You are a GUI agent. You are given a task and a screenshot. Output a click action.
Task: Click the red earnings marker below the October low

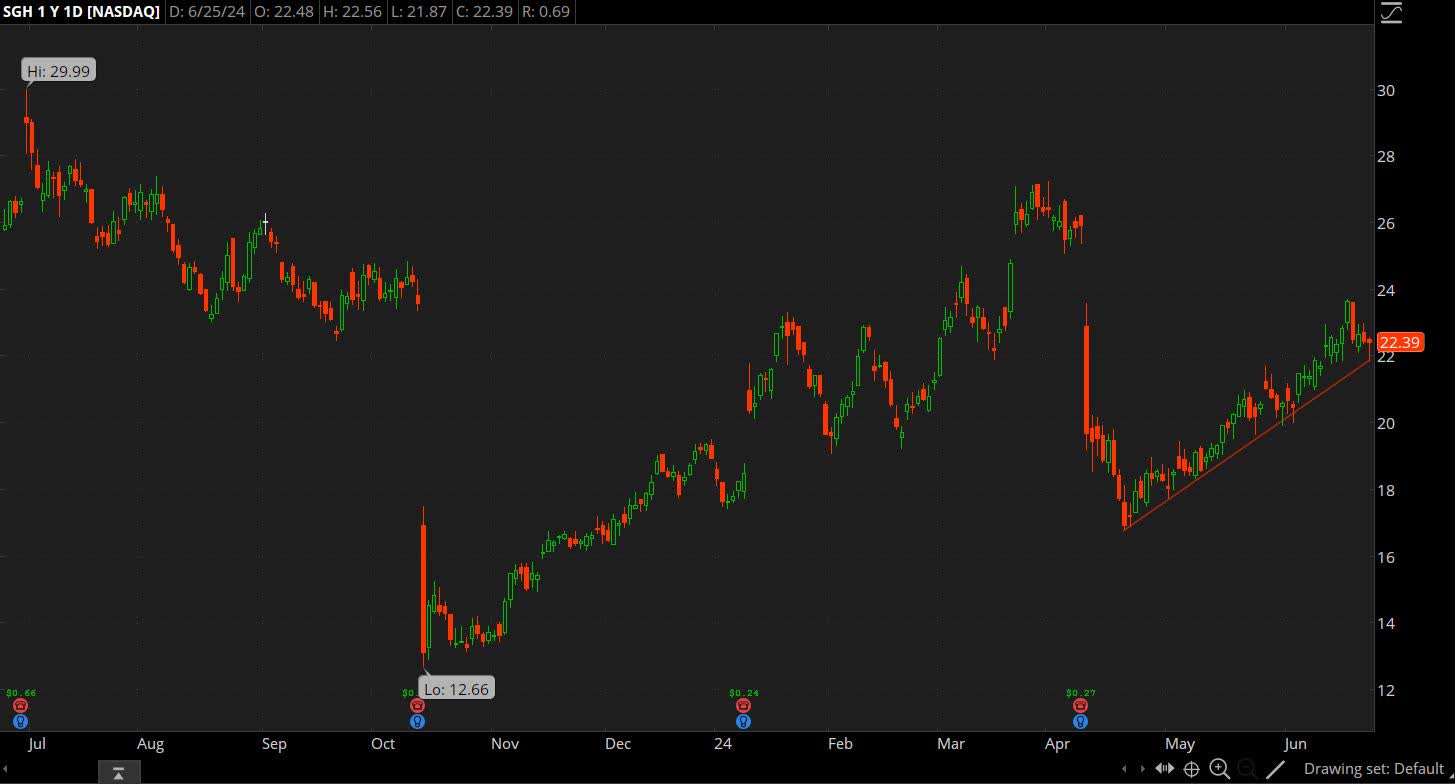(417, 704)
